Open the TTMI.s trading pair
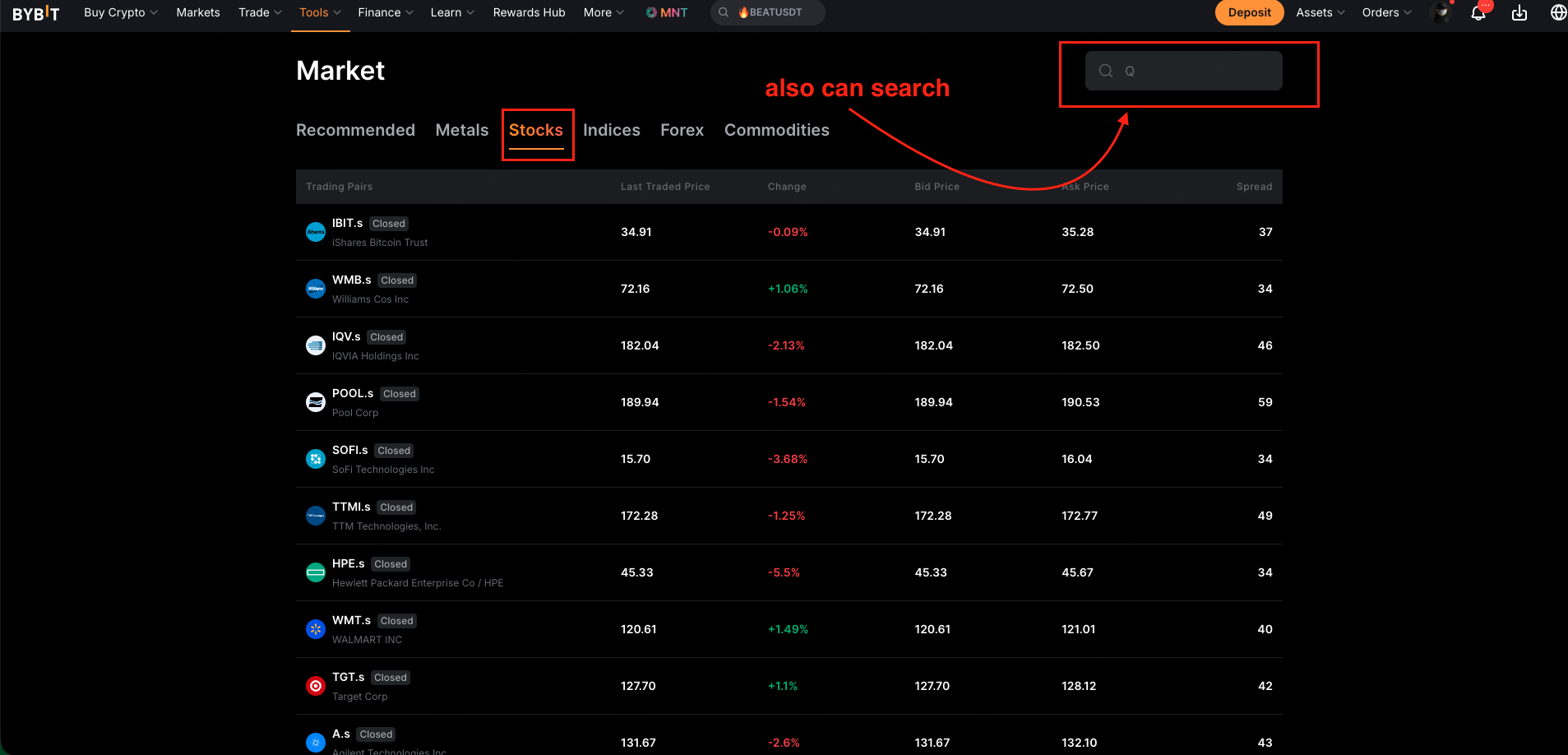Image resolution: width=1568 pixels, height=755 pixels. (x=789, y=516)
